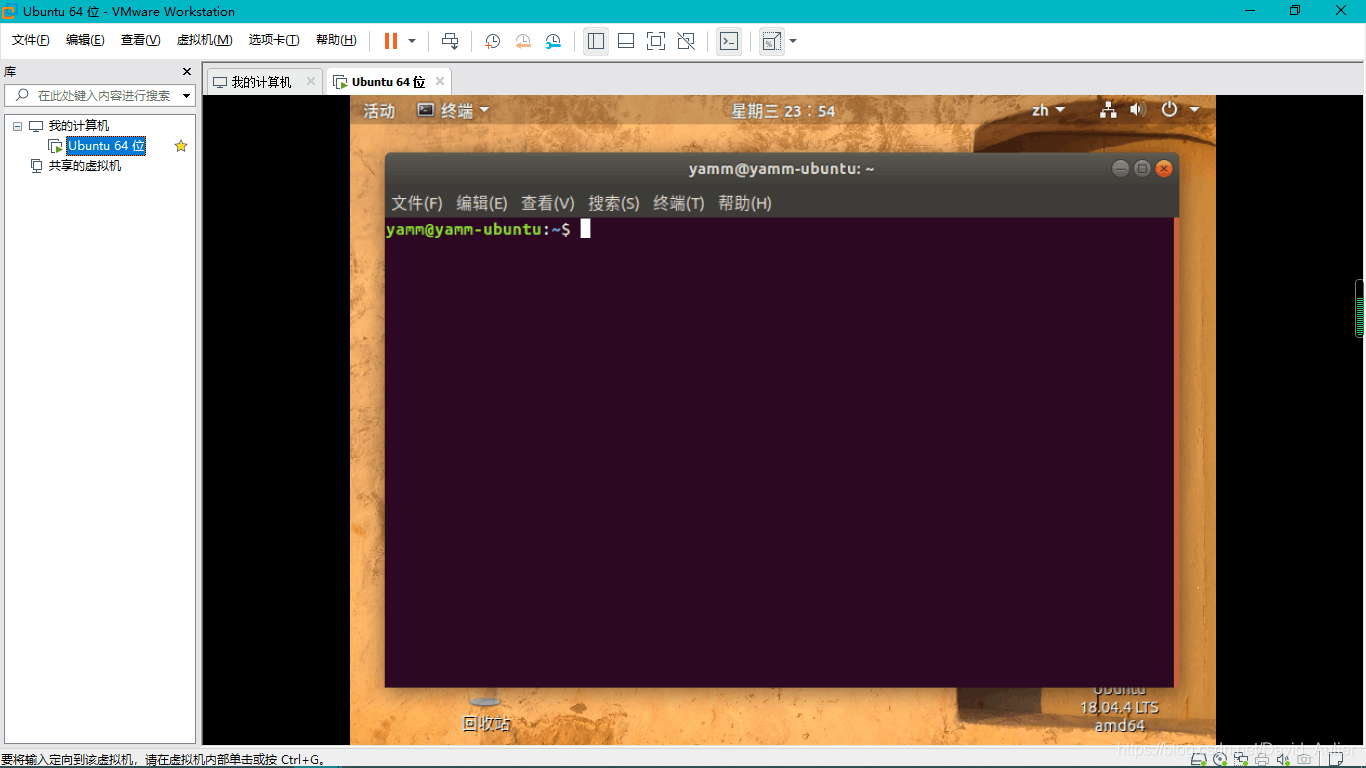This screenshot has width=1366, height=768.
Task: Click the Ubuntu clock 星期三 23:54
Action: 783,111
